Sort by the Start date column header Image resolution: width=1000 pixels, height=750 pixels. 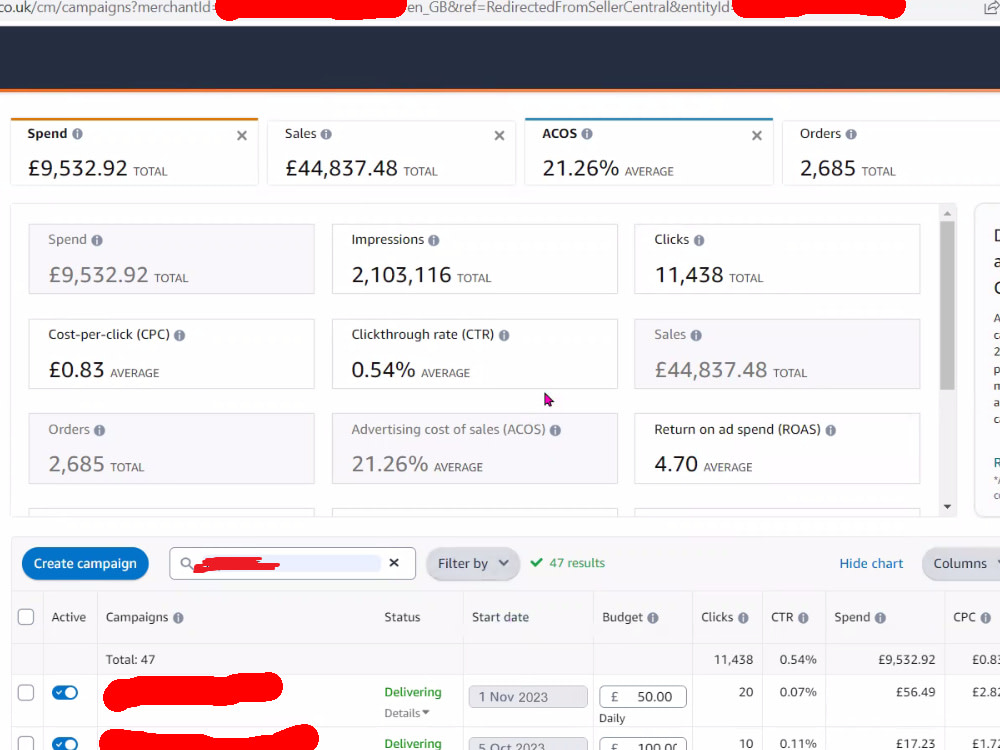pos(501,617)
